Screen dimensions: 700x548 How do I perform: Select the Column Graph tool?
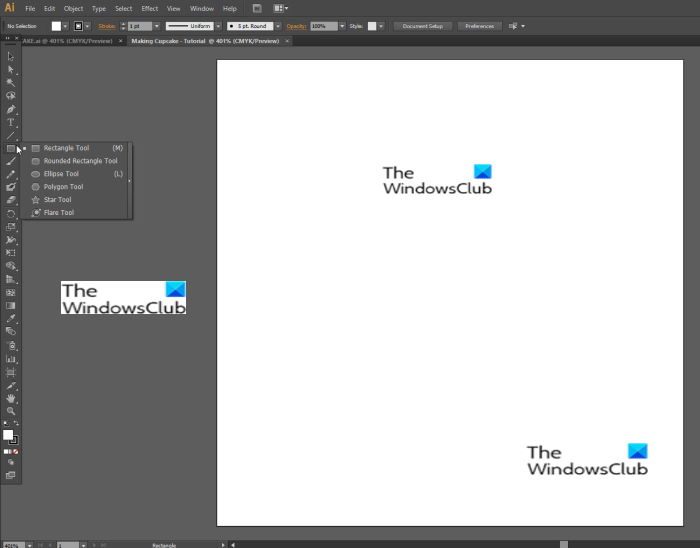[x=11, y=359]
